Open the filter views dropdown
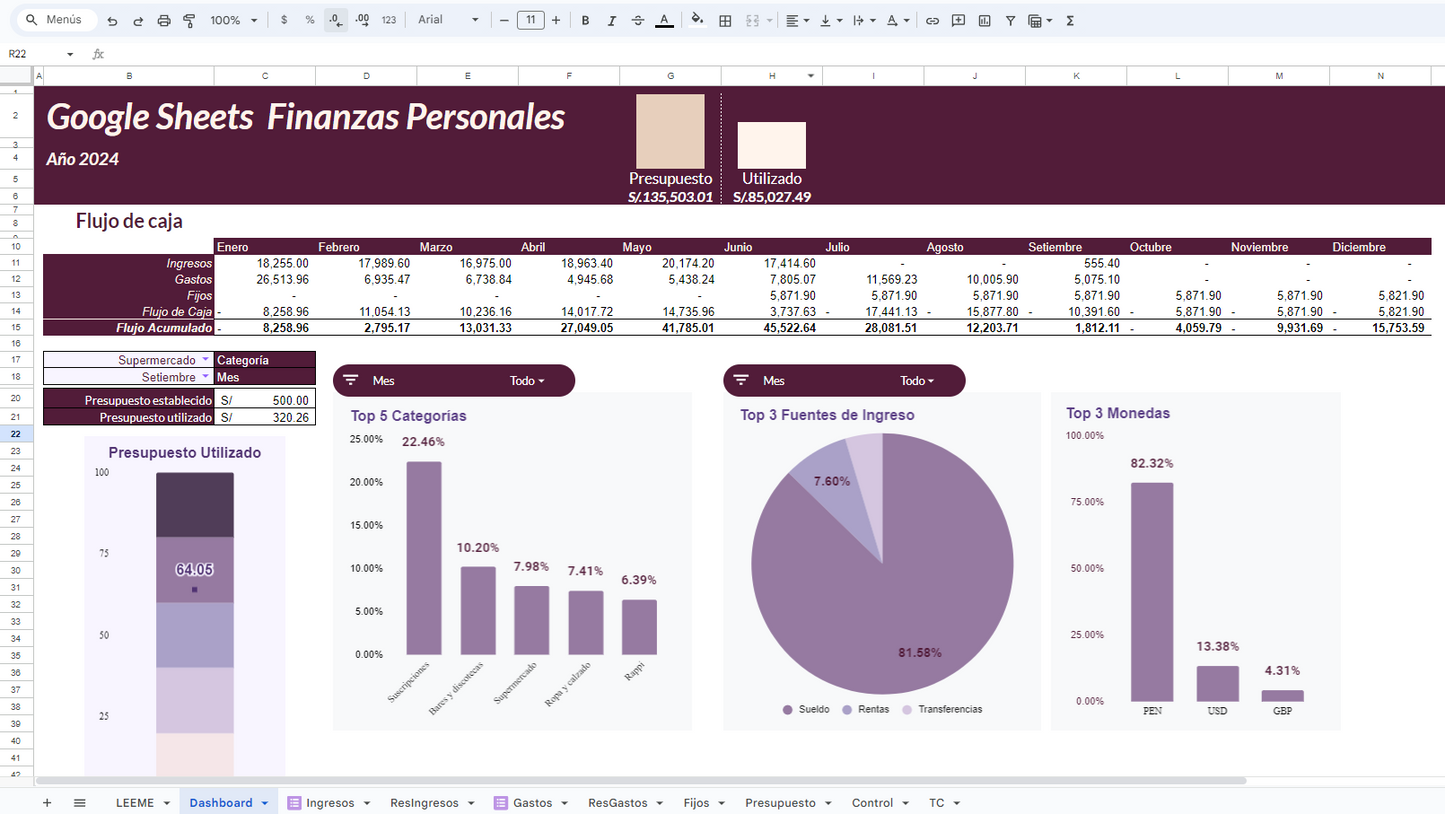Viewport: 1445px width, 814px height. click(1041, 20)
